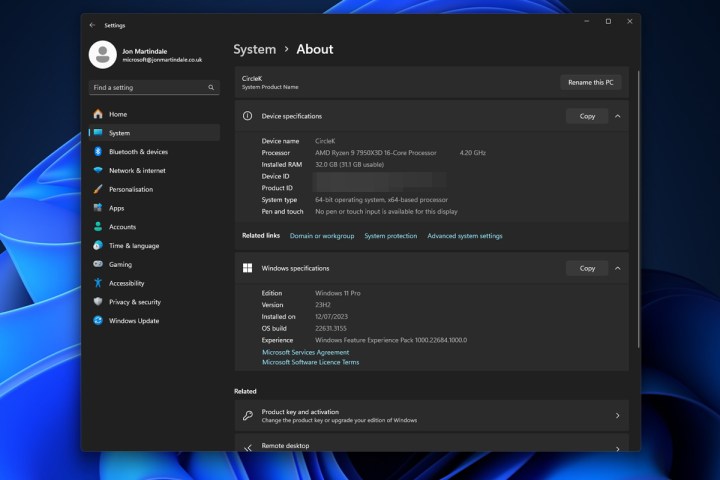Collapse the Device specifications section

(x=618, y=116)
